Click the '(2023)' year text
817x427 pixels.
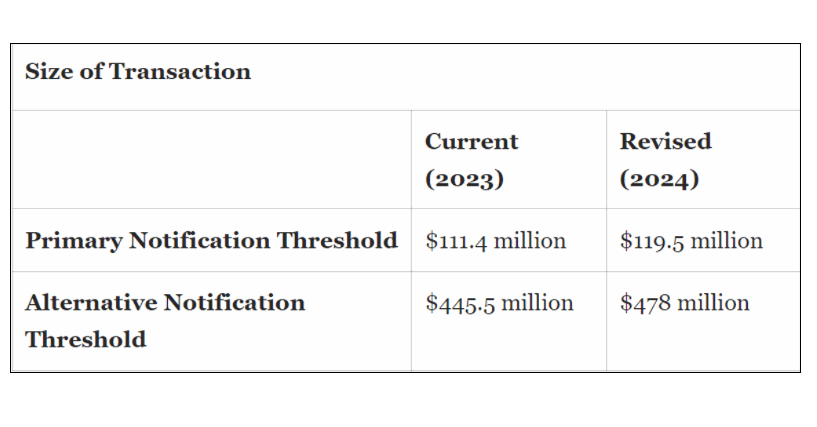coord(464,179)
